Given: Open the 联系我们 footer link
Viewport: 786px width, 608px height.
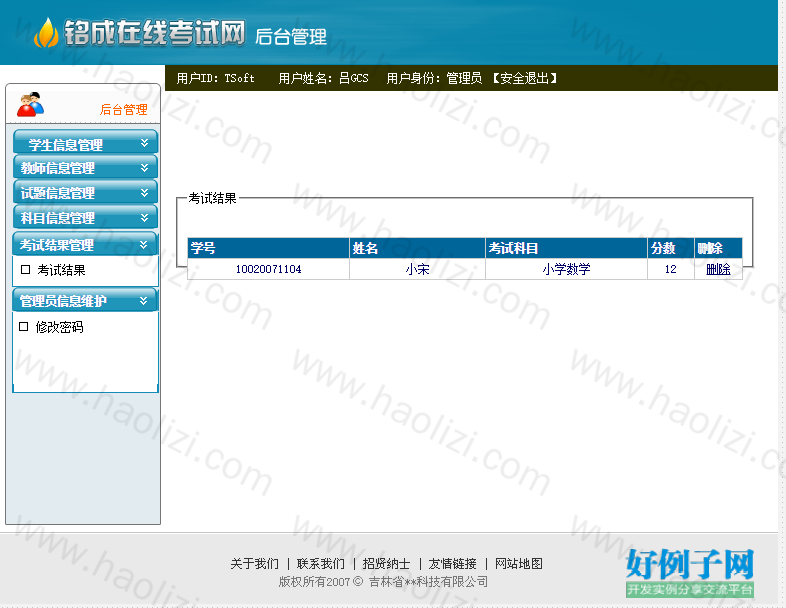Looking at the screenshot, I should (320, 564).
